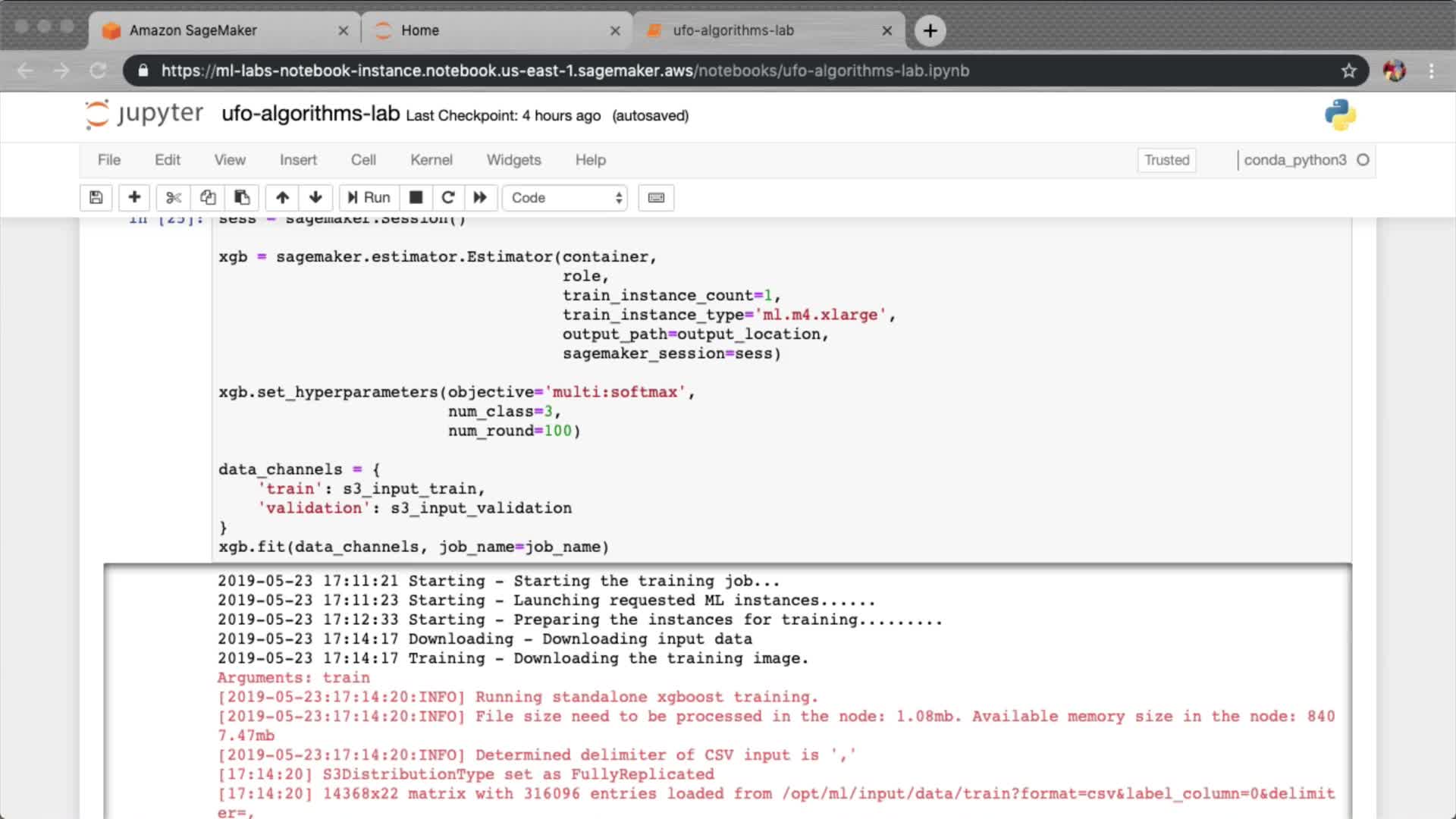Screen dimensions: 1456x819
Task: Click the save and checkpoint icon
Action: point(96,198)
